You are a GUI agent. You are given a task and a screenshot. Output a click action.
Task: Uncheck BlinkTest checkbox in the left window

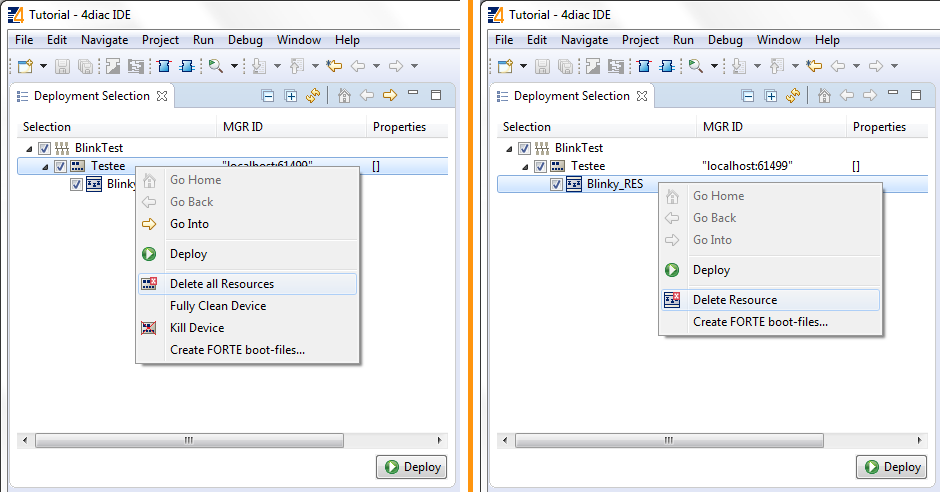pyautogui.click(x=44, y=148)
